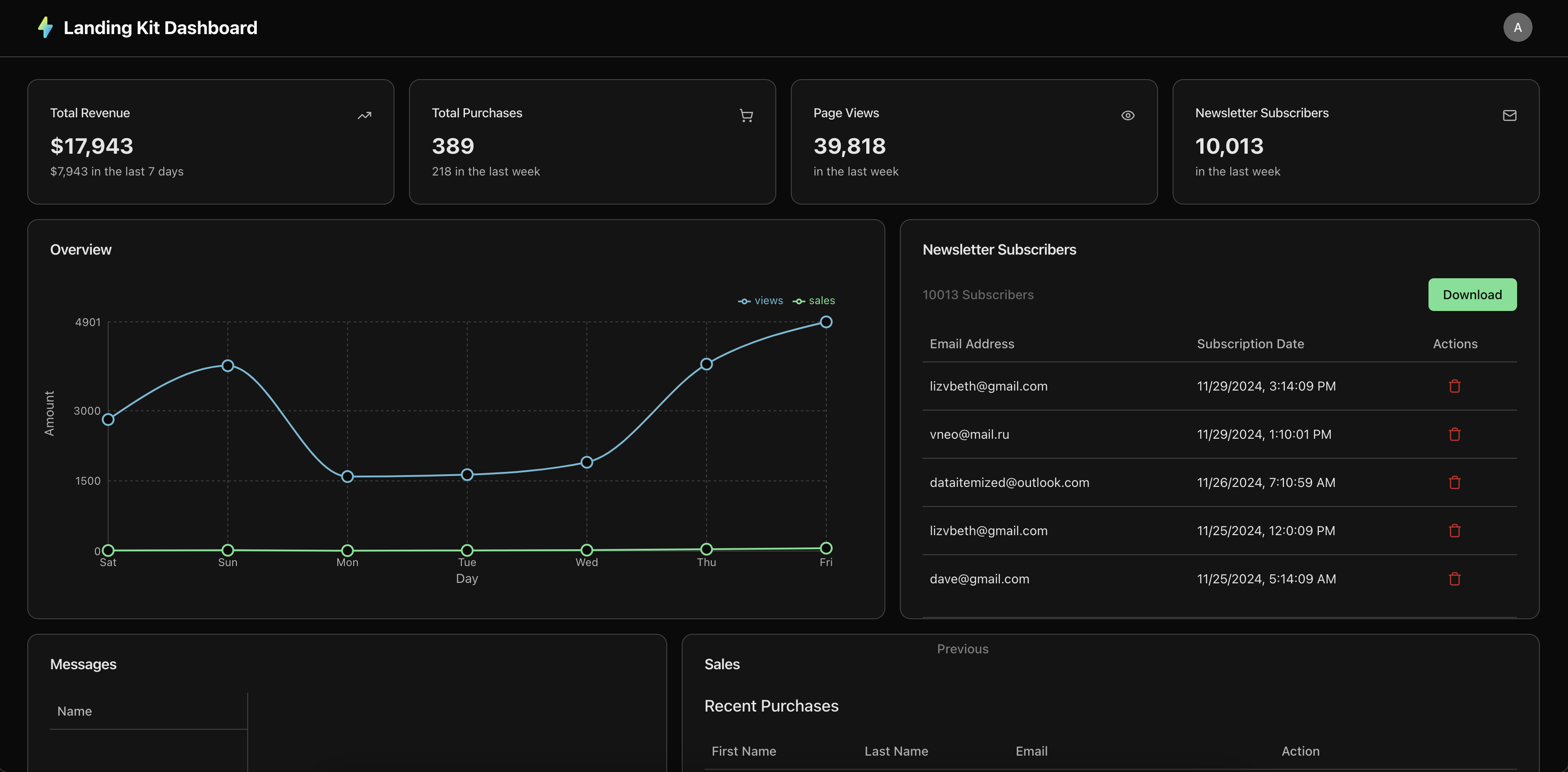Click the Total Revenue trend arrow icon
Screen dimensions: 1568x772
pyautogui.click(x=364, y=115)
